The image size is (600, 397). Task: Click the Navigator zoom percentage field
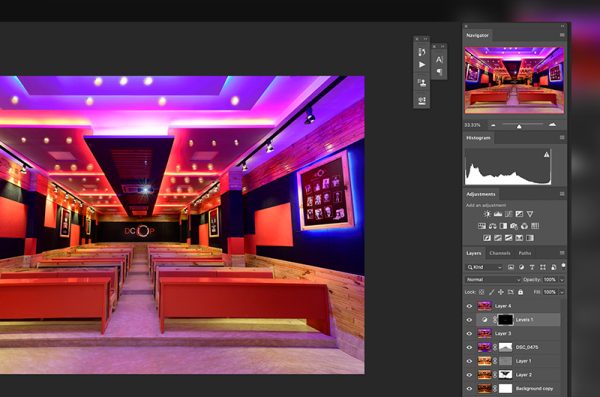pyautogui.click(x=473, y=125)
